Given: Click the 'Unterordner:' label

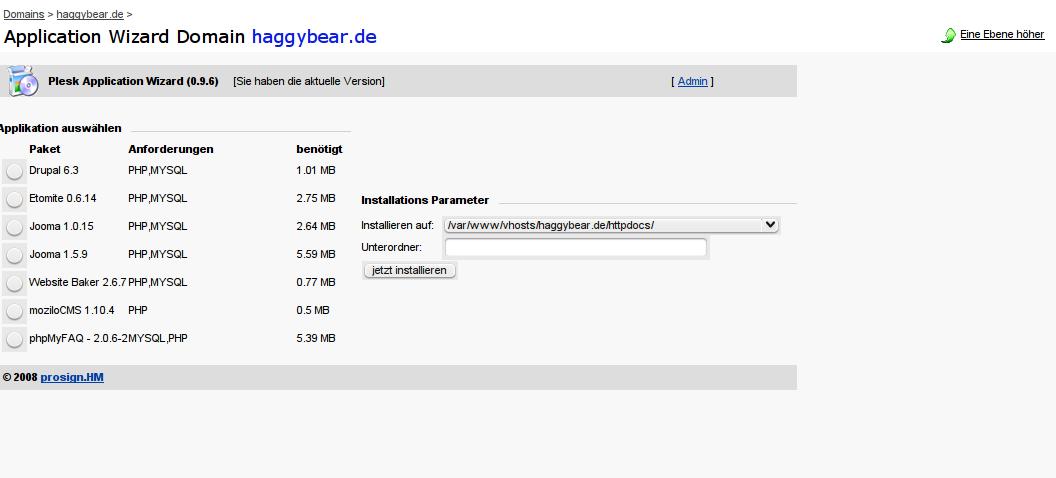Looking at the screenshot, I should (x=391, y=247).
